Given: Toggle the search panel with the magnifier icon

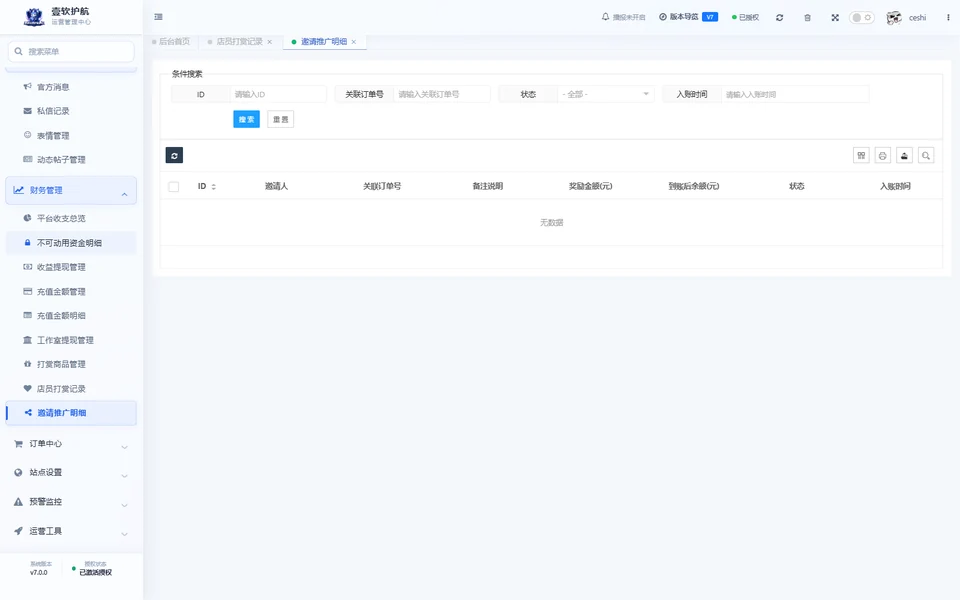Looking at the screenshot, I should pyautogui.click(x=926, y=156).
